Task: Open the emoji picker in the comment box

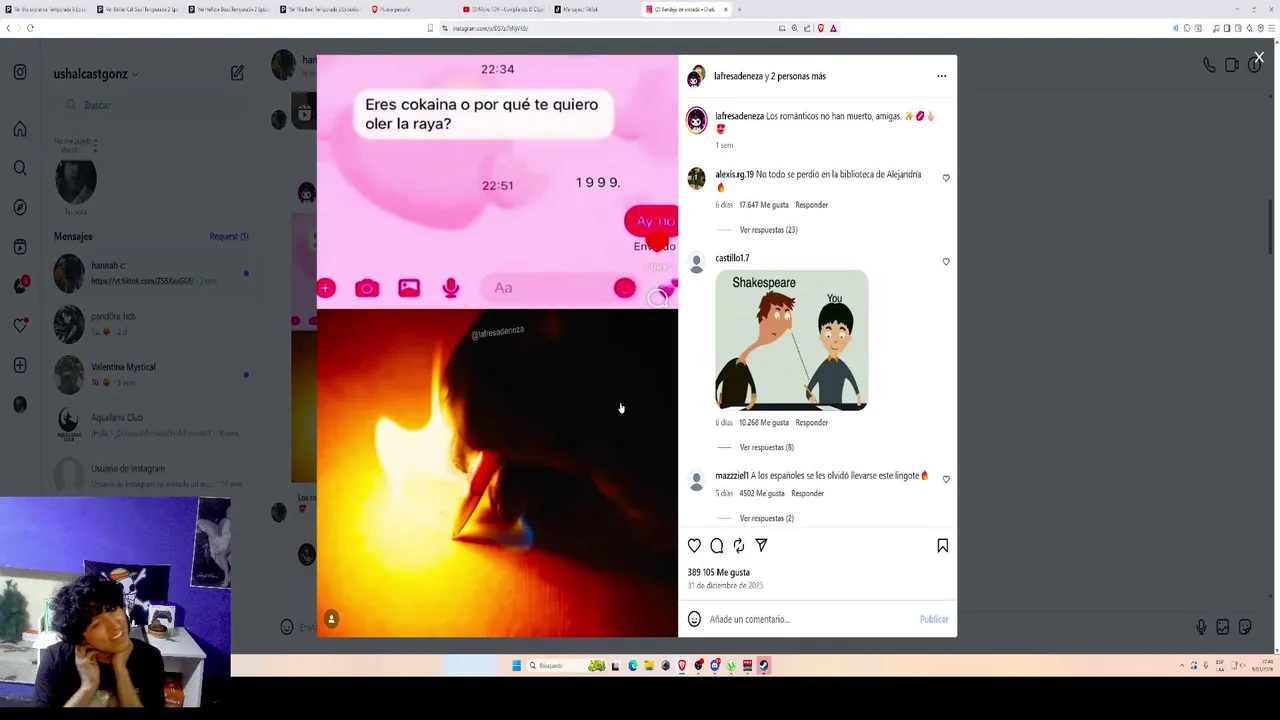Action: pos(694,619)
